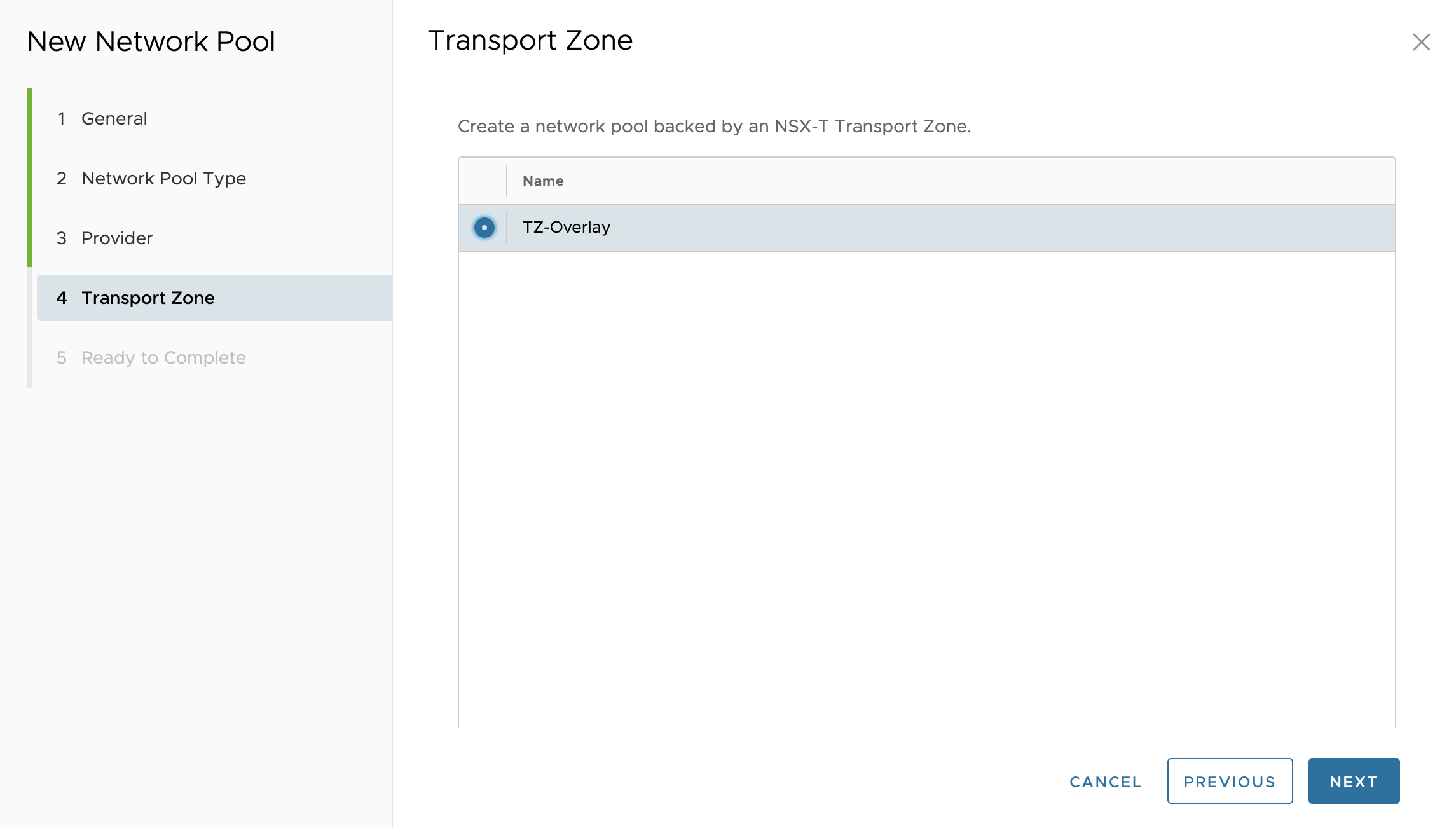This screenshot has height=828, width=1456.
Task: Go to step 1 General
Action: pos(114,119)
